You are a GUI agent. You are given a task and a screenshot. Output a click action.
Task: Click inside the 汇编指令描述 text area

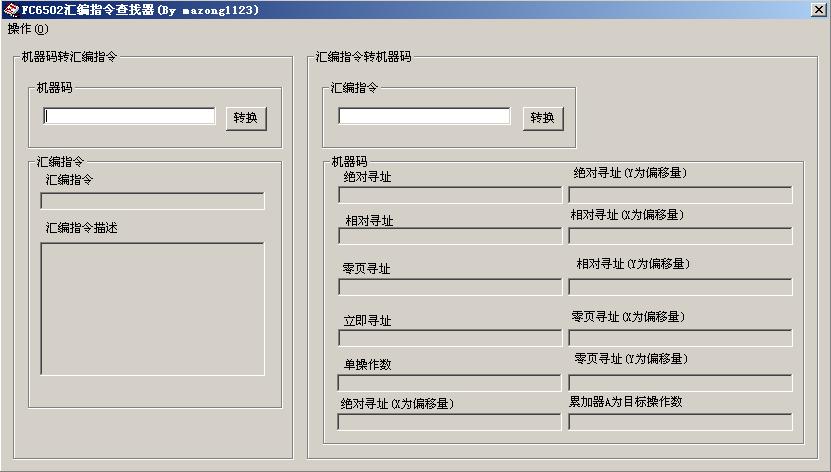152,308
